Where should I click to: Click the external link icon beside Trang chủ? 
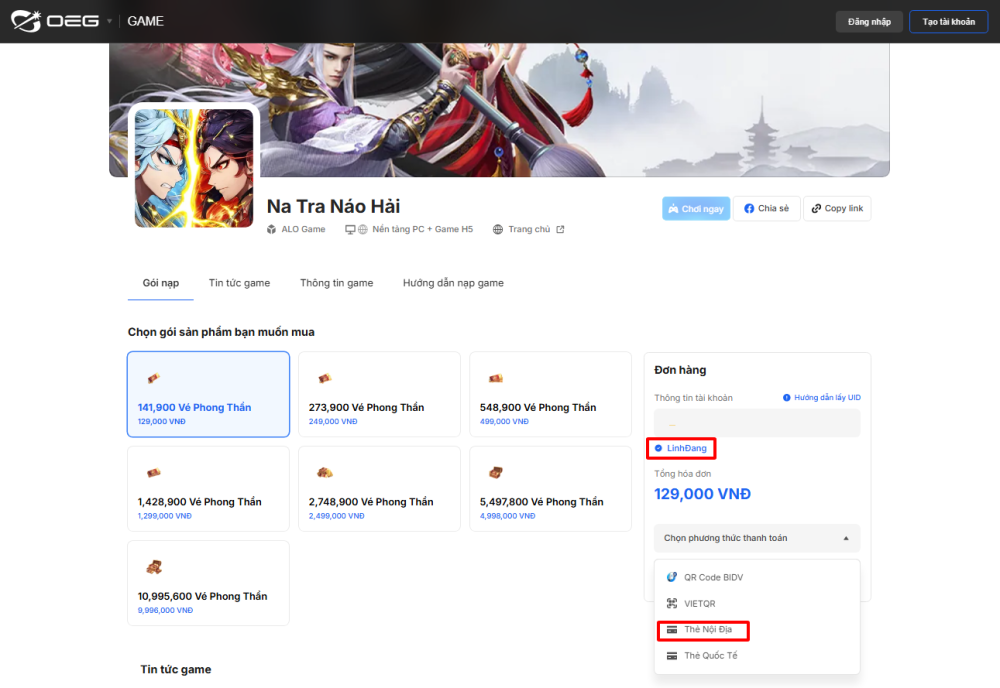560,229
